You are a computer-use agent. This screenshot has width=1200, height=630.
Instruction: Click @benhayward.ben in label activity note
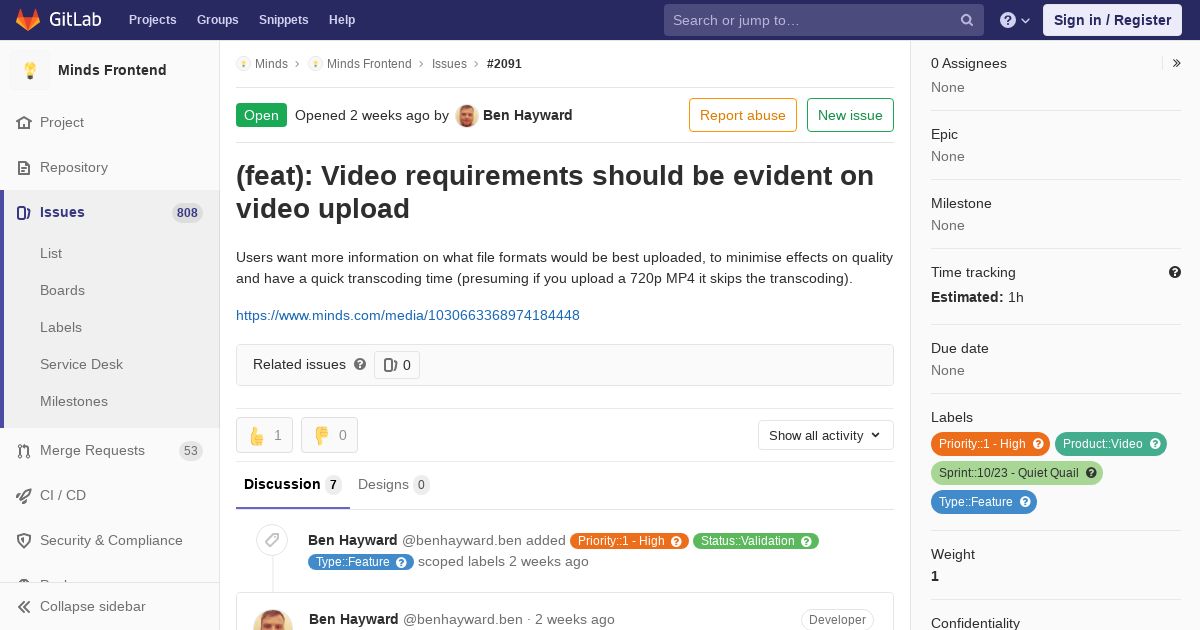(462, 540)
